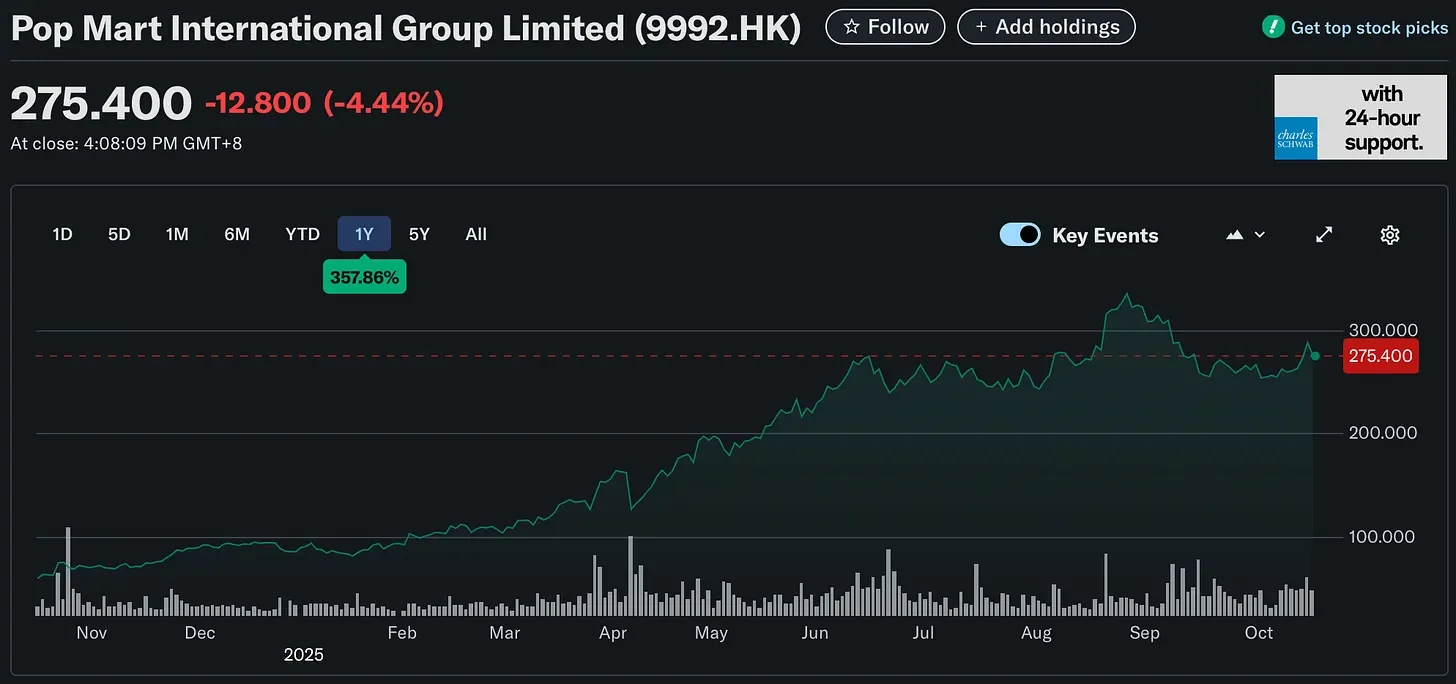Select the 1M time range
Image resolution: width=1456 pixels, height=684 pixels.
[177, 234]
